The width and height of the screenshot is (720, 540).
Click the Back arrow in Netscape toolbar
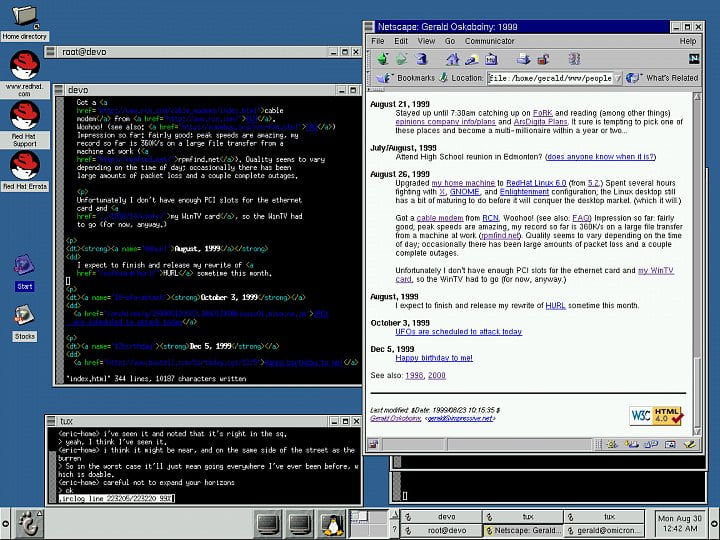382,59
